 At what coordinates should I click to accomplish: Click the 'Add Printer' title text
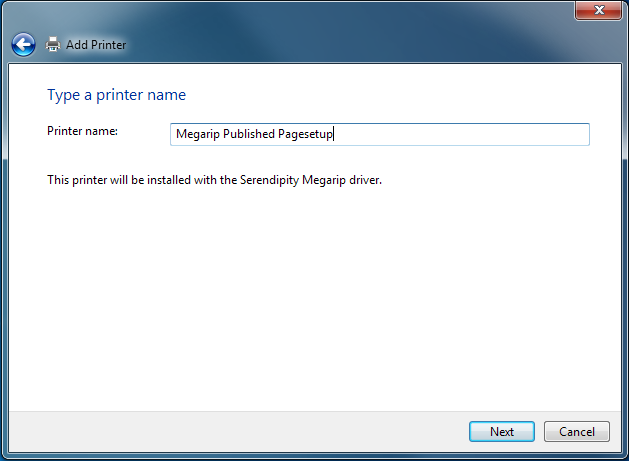coord(96,45)
